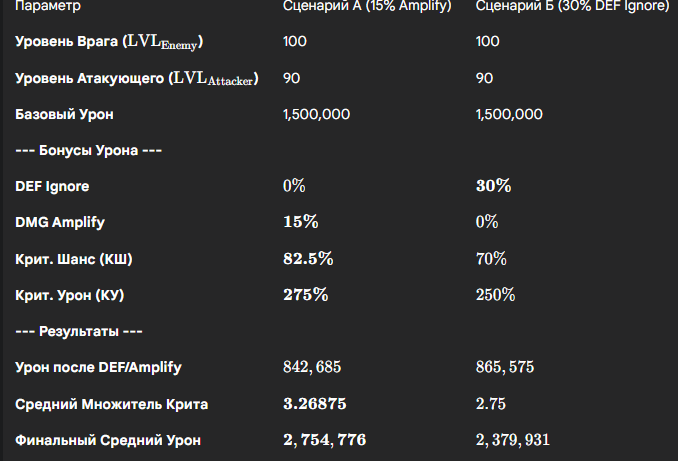
Task: Click the Уровень Врага row label
Action: [x=109, y=42]
